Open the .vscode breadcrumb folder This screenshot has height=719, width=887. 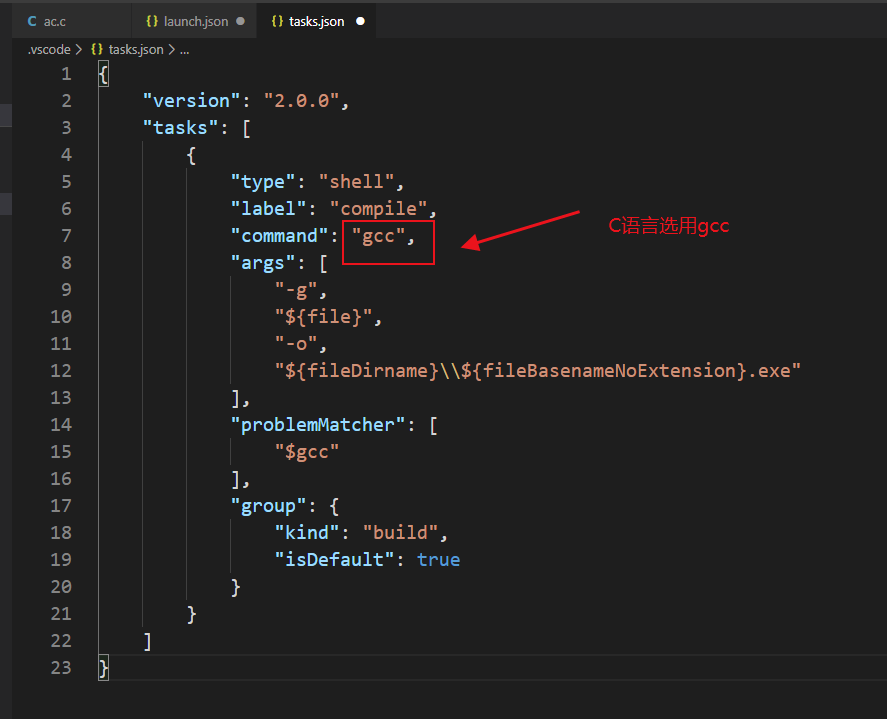pos(49,50)
